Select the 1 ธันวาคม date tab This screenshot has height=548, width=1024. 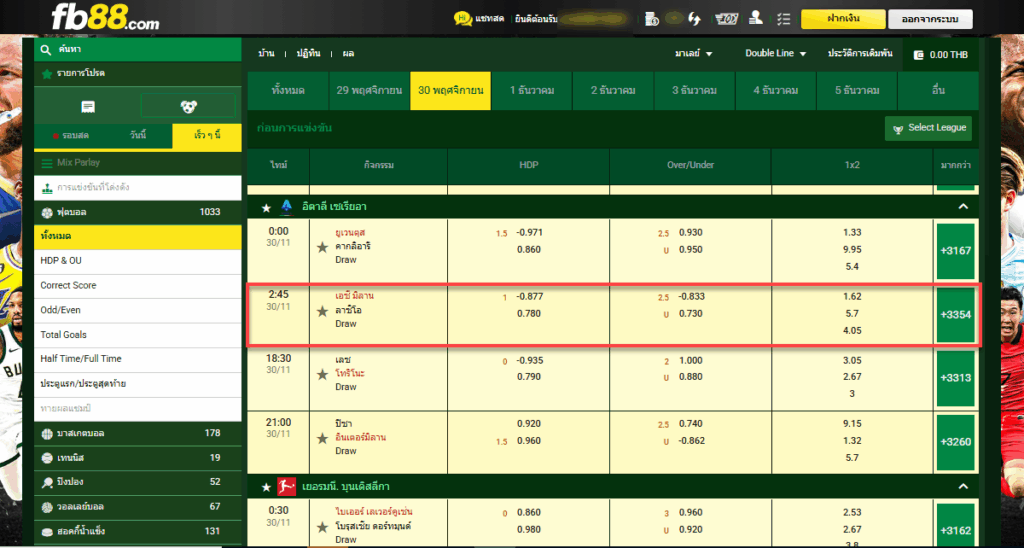tap(532, 91)
